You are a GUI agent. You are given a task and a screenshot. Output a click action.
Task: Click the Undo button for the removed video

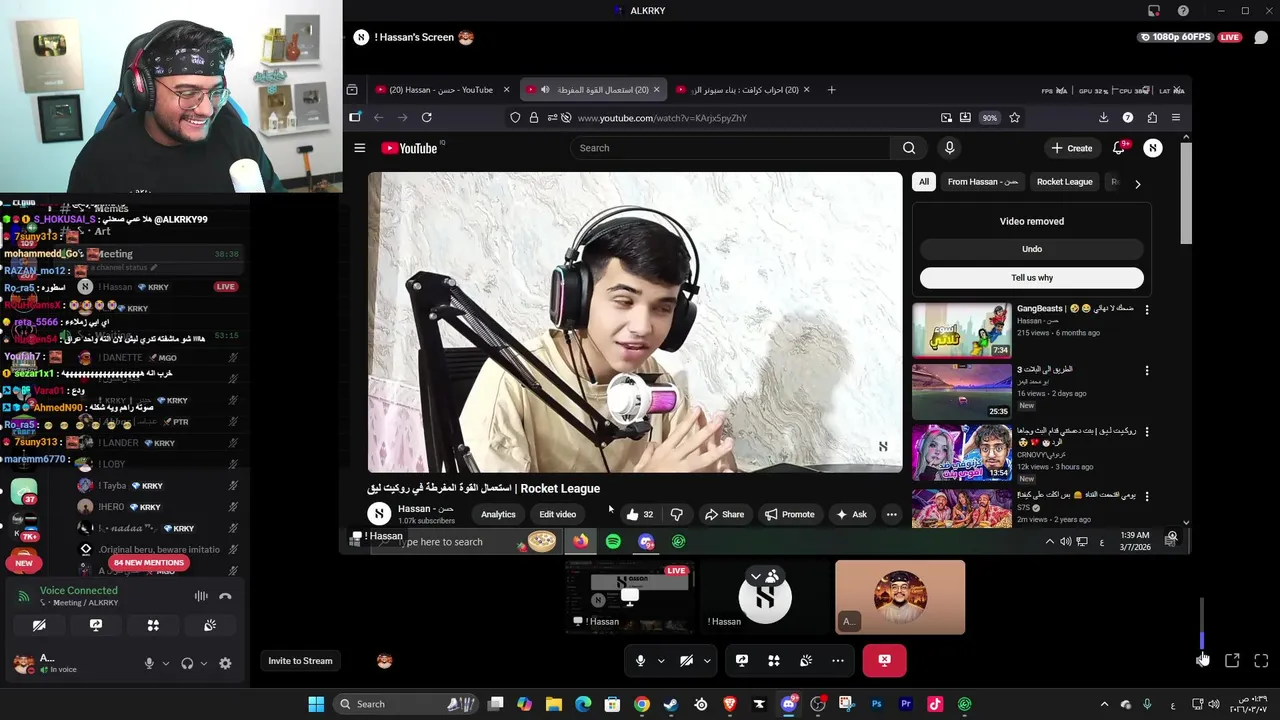pos(1032,249)
